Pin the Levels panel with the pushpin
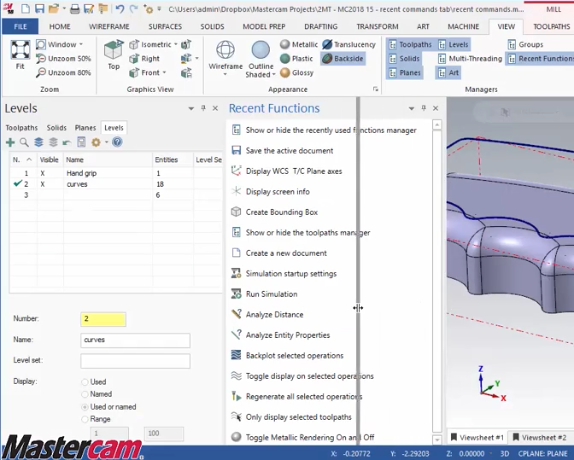Viewport: 574px width, 460px height. [203, 108]
